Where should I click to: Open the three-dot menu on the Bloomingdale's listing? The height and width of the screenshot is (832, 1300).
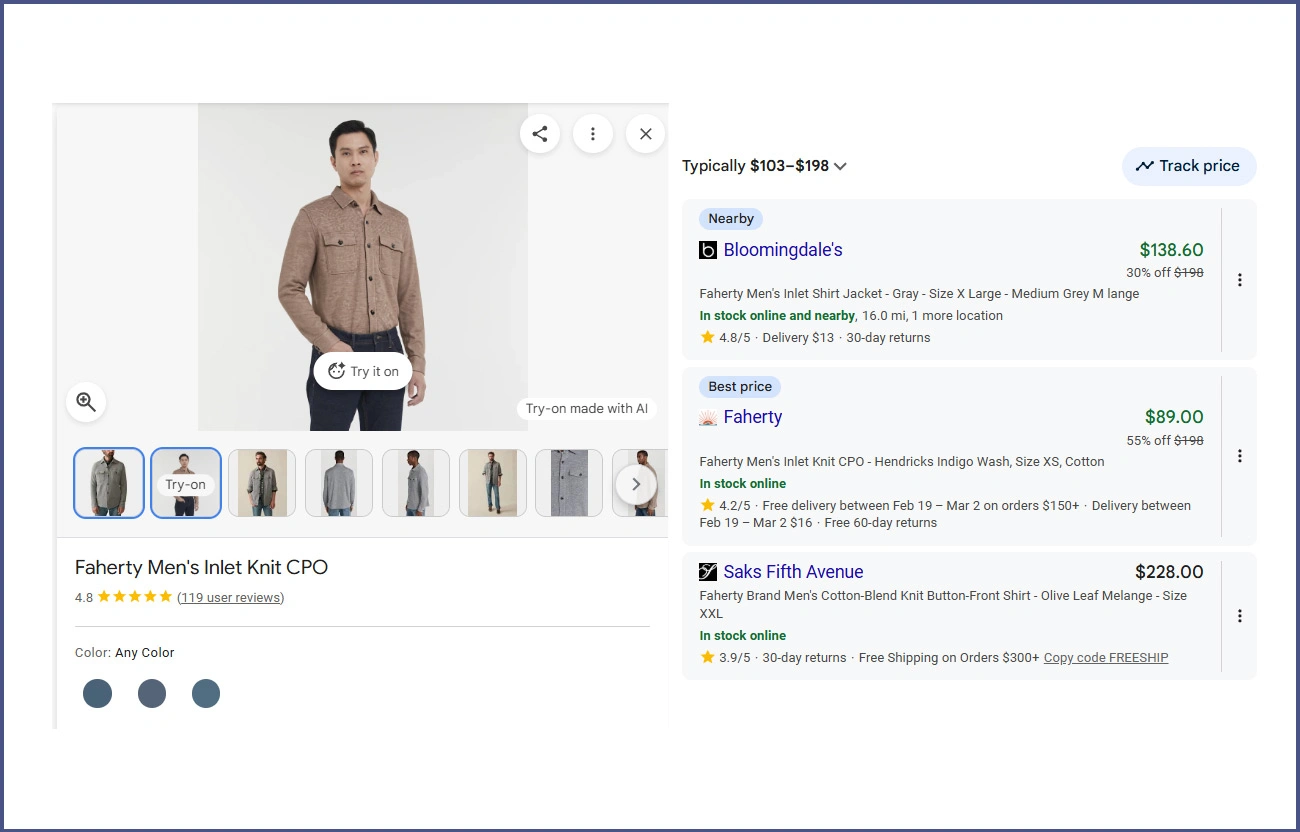point(1240,280)
